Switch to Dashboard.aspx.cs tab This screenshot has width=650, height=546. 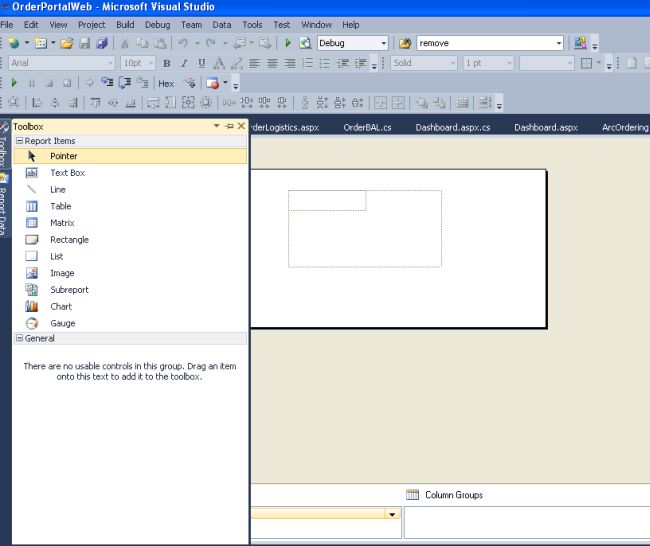coord(453,128)
